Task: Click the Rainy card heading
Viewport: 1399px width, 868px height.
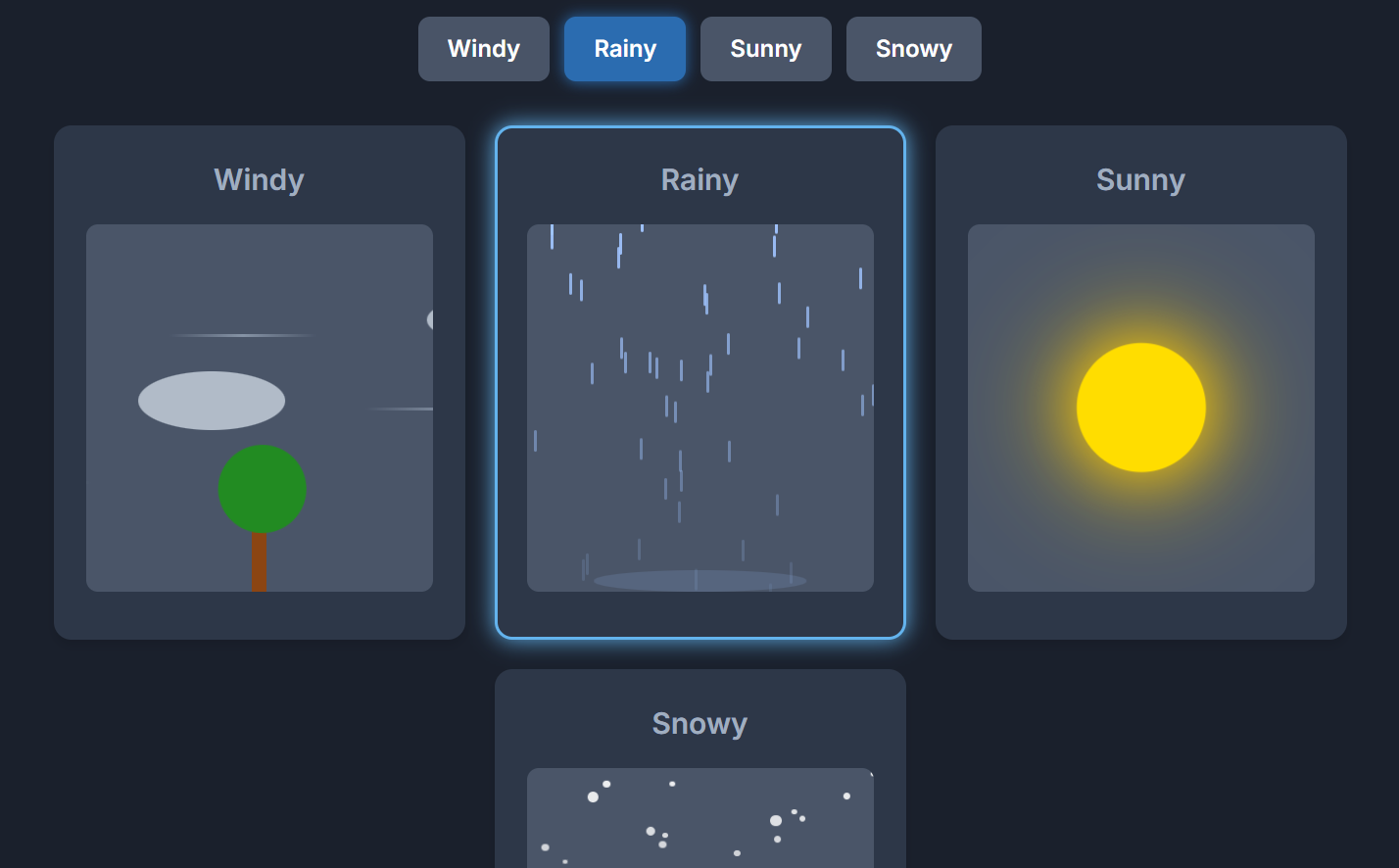Action: 700,179
